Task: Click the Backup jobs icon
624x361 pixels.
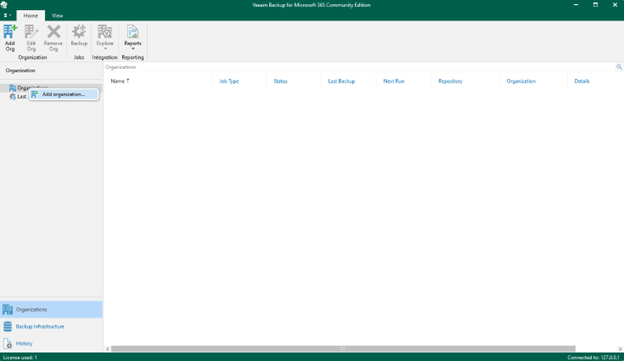Action: pos(79,36)
